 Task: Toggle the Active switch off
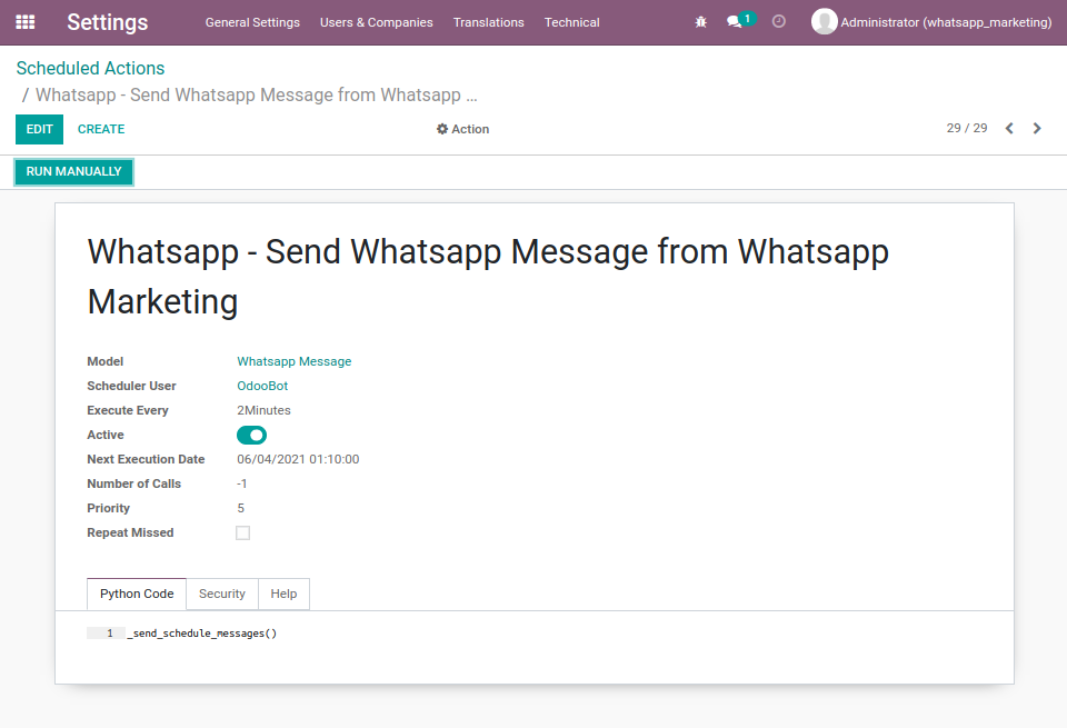251,435
